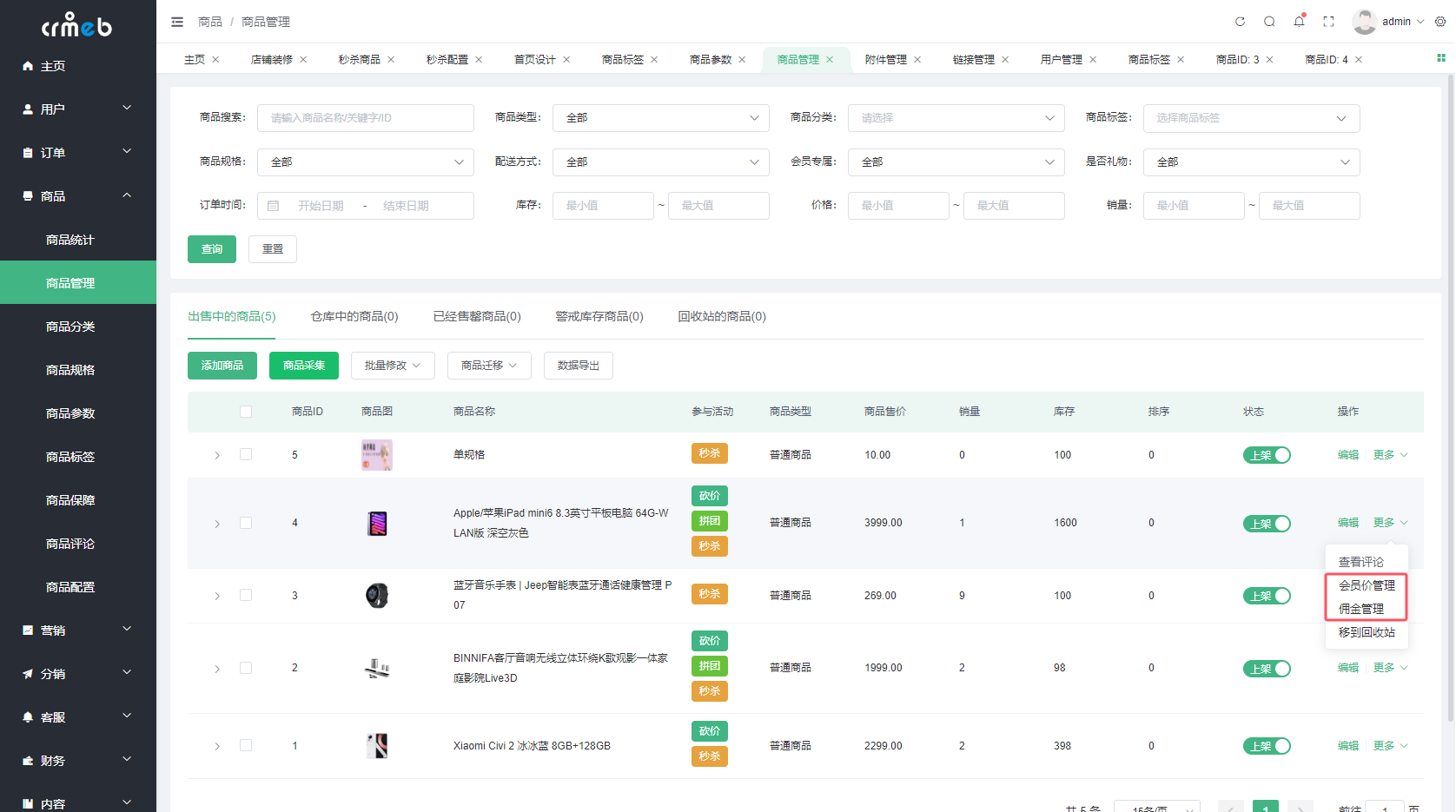Close the 首页设计 tab
Image resolution: width=1456 pixels, height=812 pixels.
566,60
